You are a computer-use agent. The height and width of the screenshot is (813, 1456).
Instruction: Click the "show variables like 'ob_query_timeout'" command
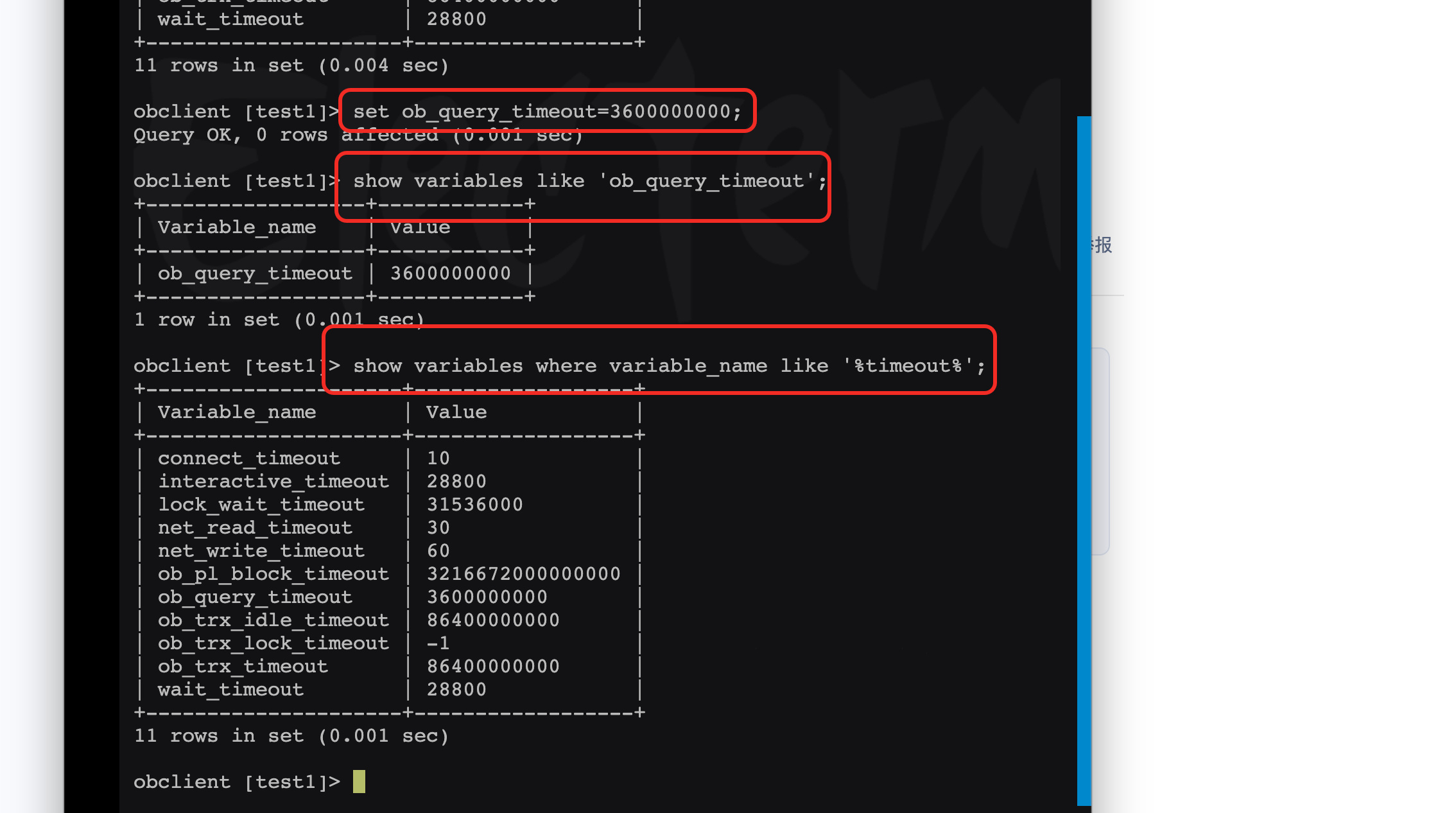pyautogui.click(x=589, y=181)
